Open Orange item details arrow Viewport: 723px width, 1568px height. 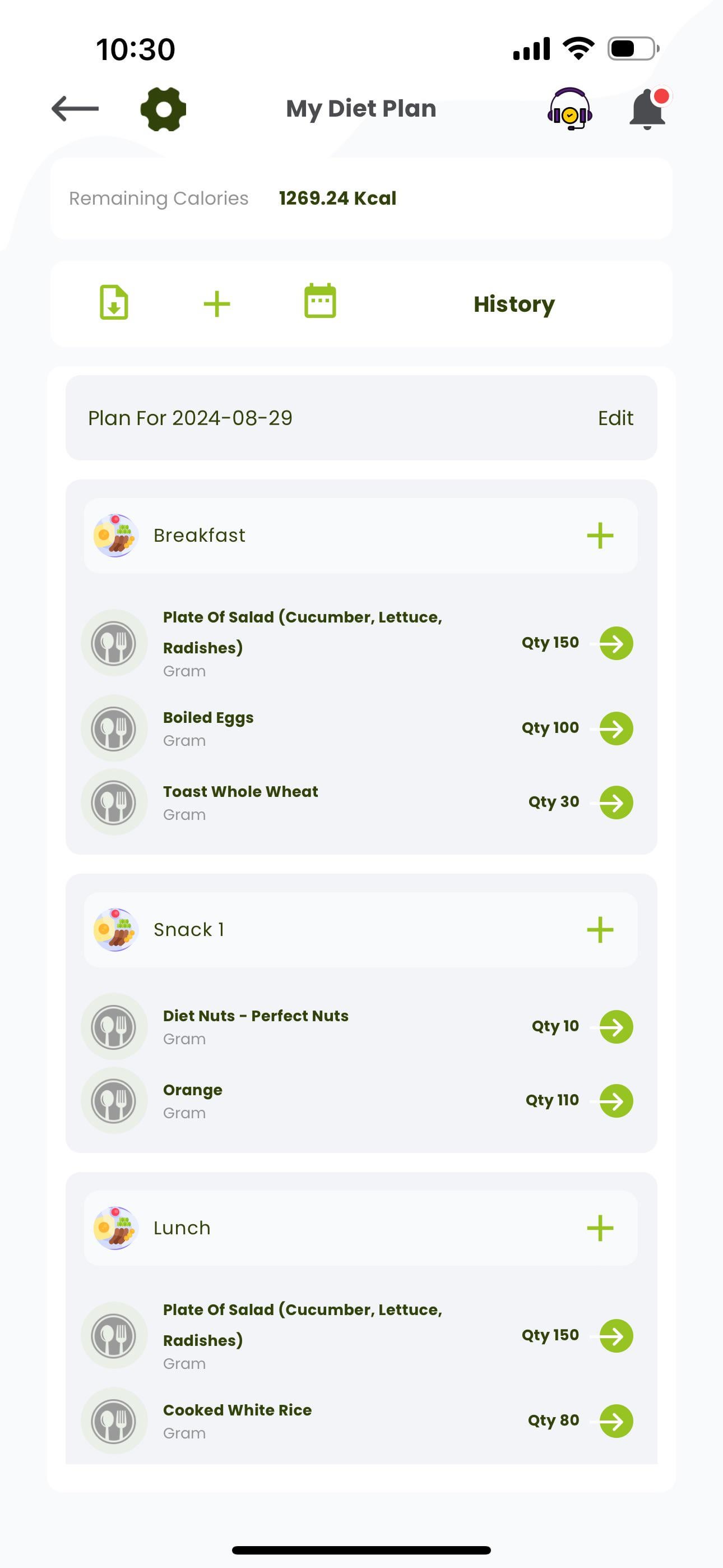coord(616,1100)
